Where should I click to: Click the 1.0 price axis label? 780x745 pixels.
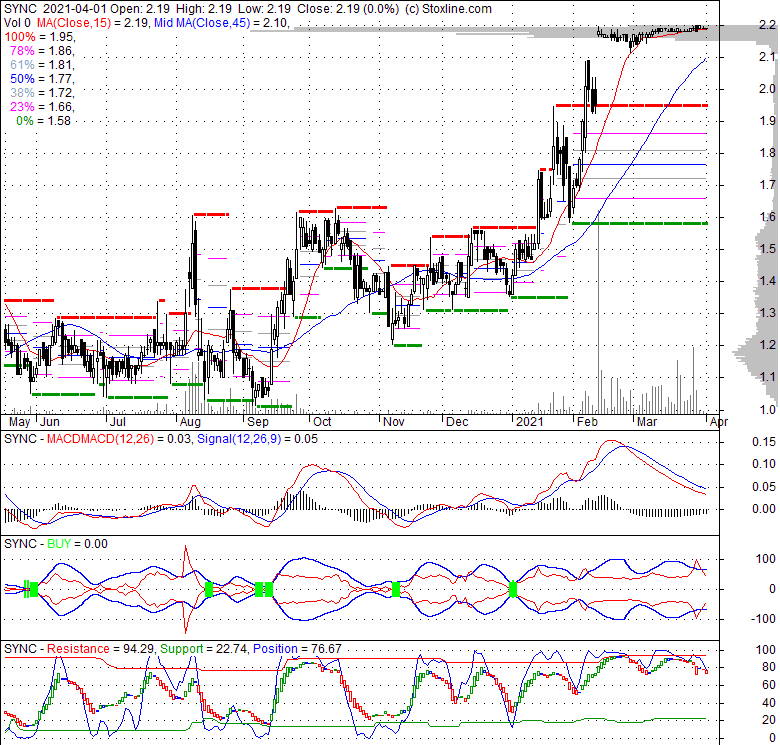(768, 409)
